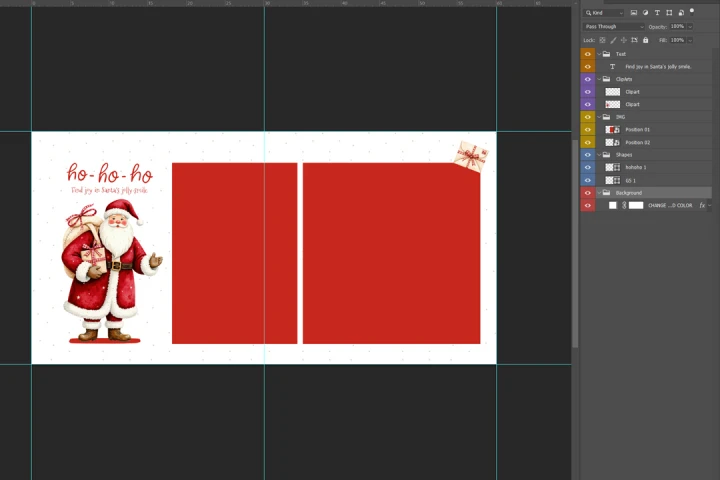Collapse the ClipArts group folder
Viewport: 720px width, 480px height.
pos(598,79)
